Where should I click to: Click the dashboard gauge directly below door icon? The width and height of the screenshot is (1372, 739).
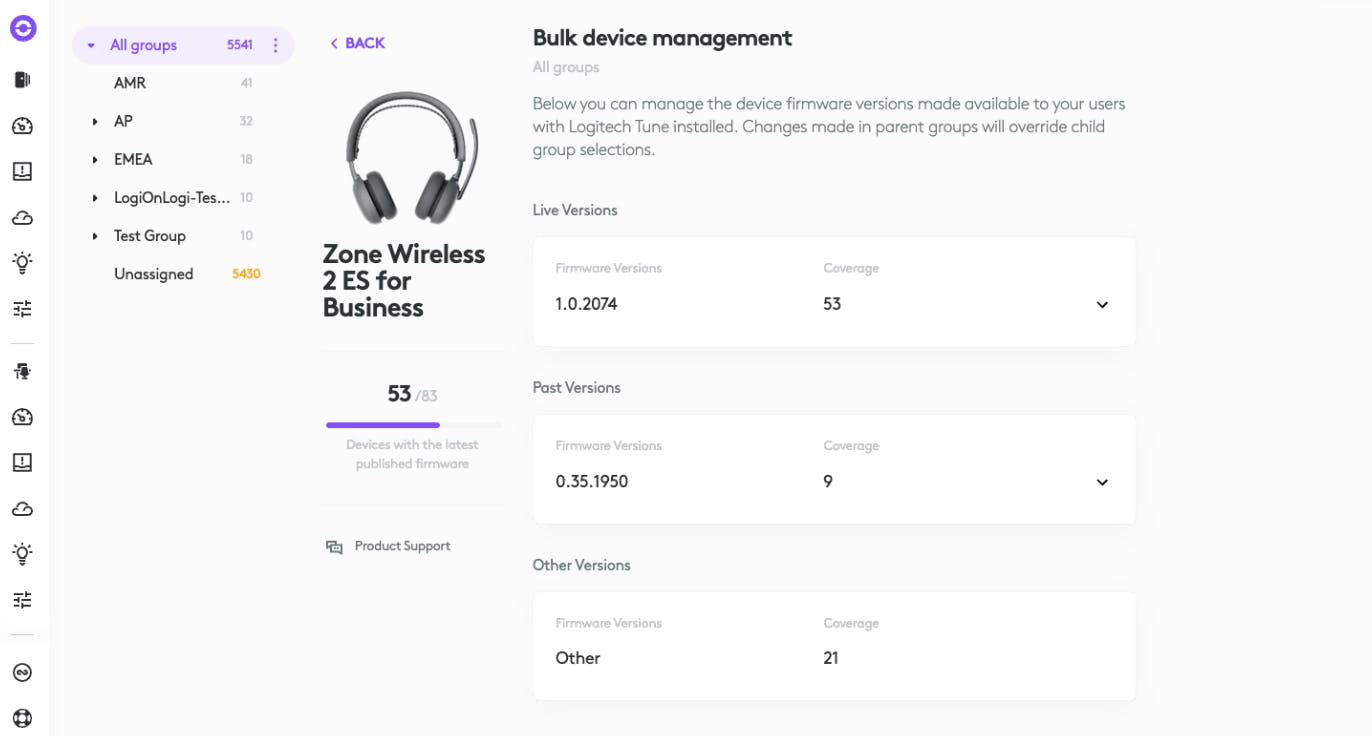coord(22,126)
